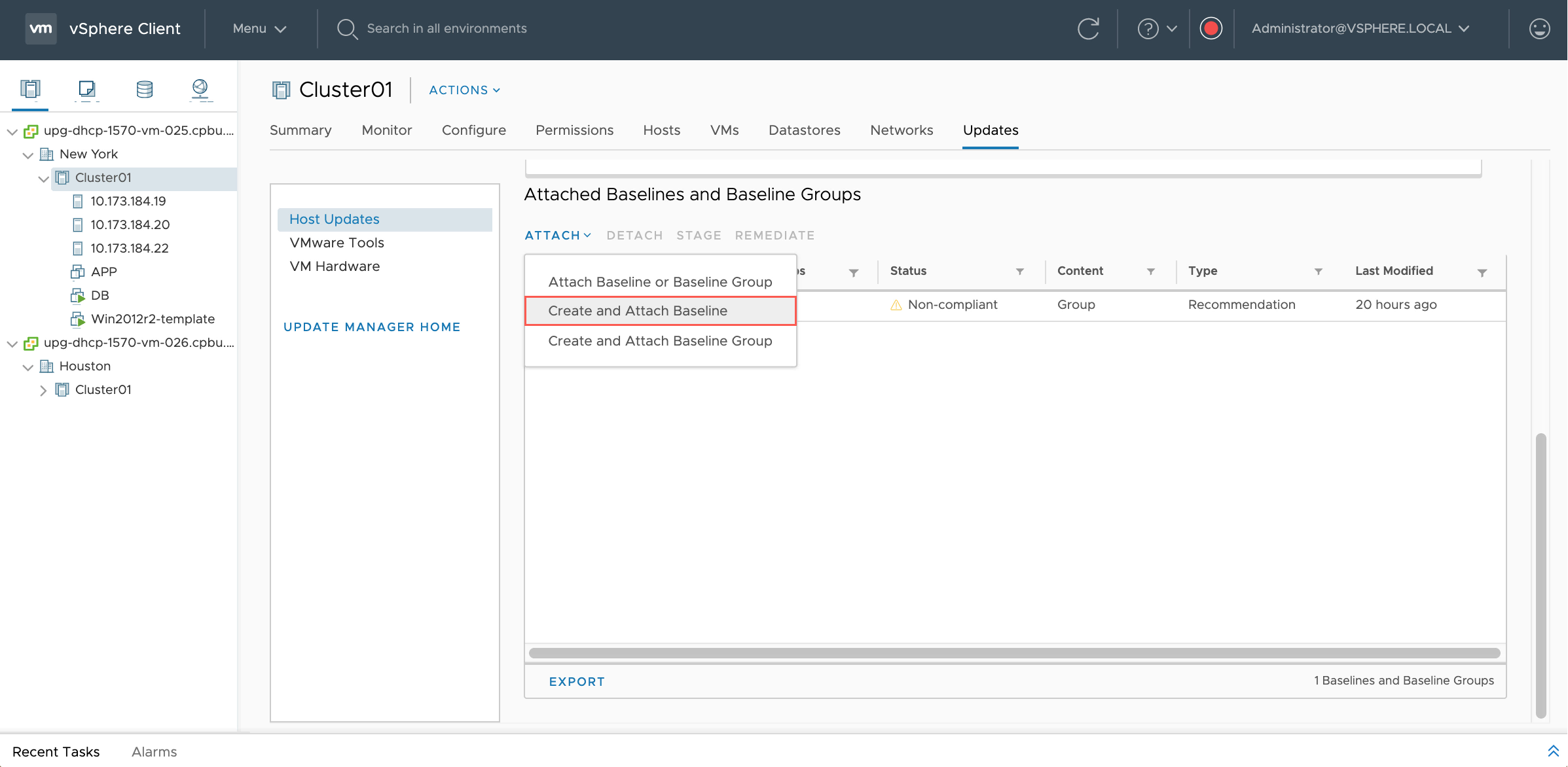Click the smiley feedback icon

[x=1539, y=29]
